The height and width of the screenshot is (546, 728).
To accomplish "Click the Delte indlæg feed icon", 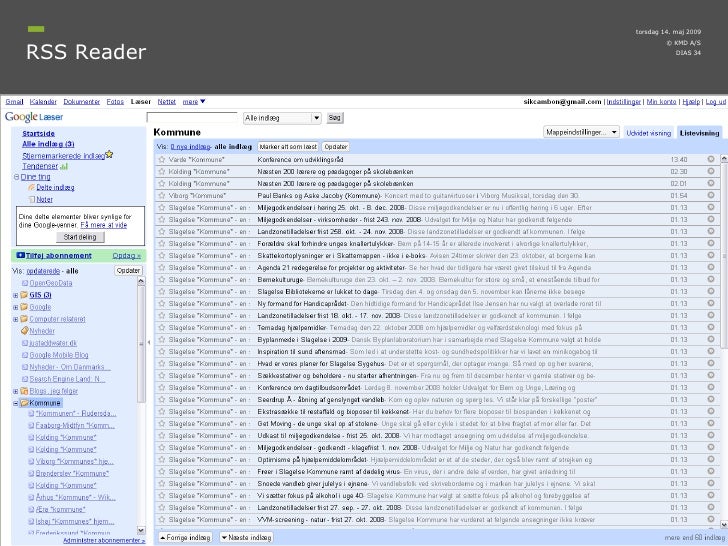I will (32, 187).
